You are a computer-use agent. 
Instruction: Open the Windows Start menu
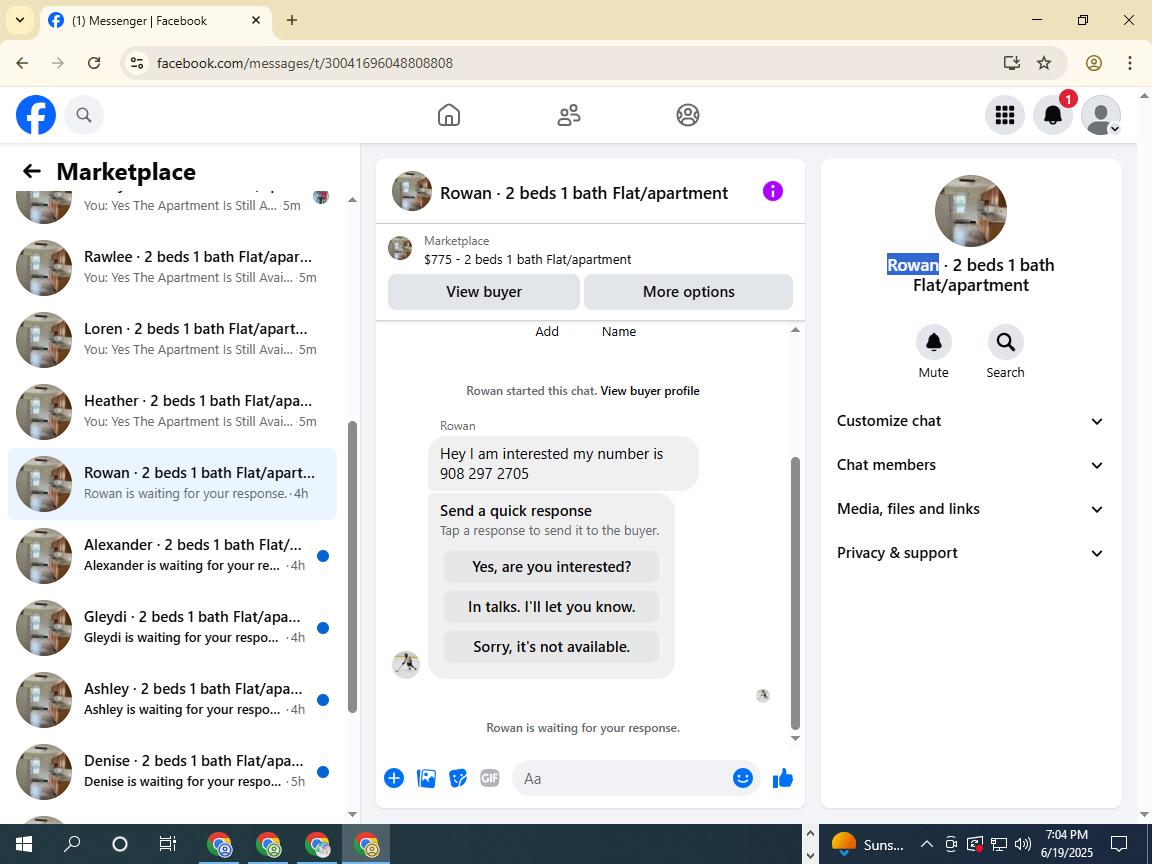[x=24, y=843]
